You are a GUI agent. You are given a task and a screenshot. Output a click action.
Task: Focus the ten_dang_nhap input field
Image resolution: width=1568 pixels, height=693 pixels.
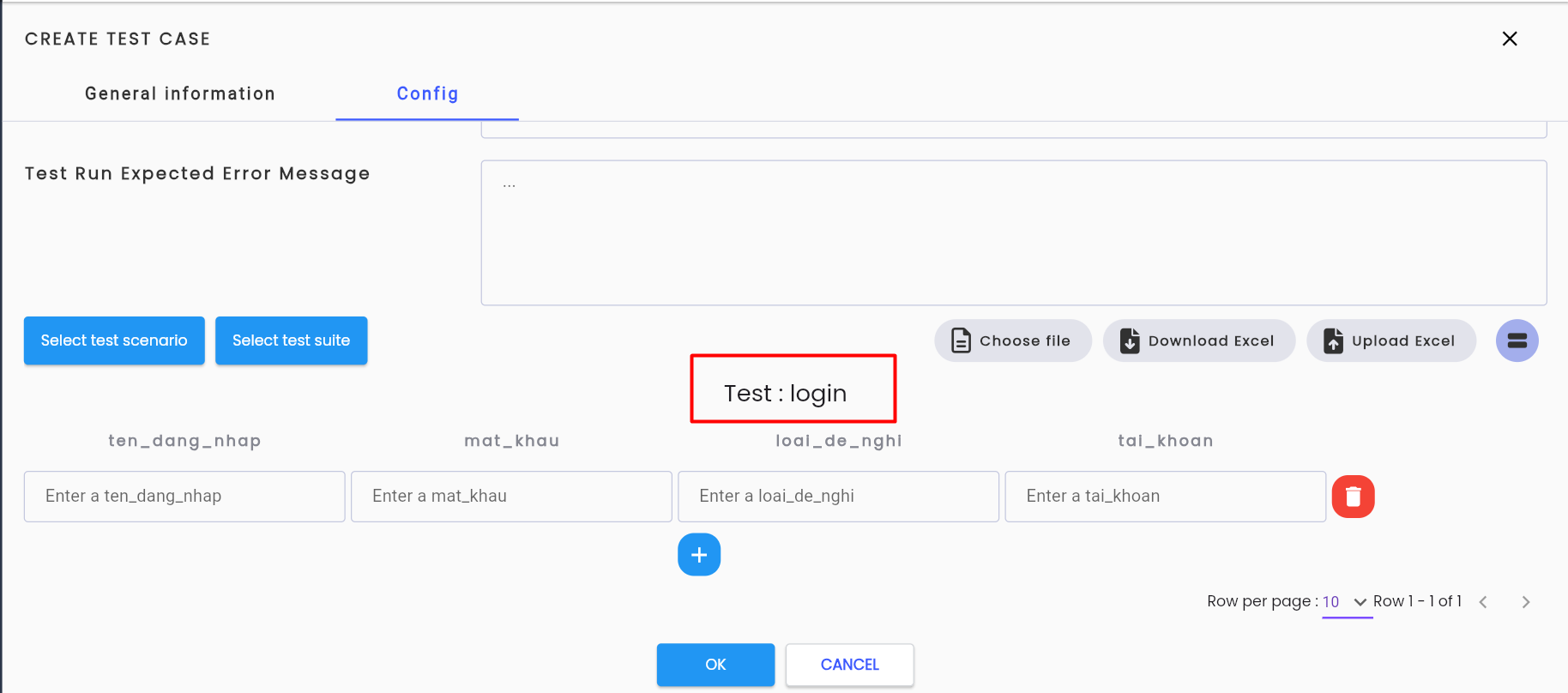click(184, 496)
